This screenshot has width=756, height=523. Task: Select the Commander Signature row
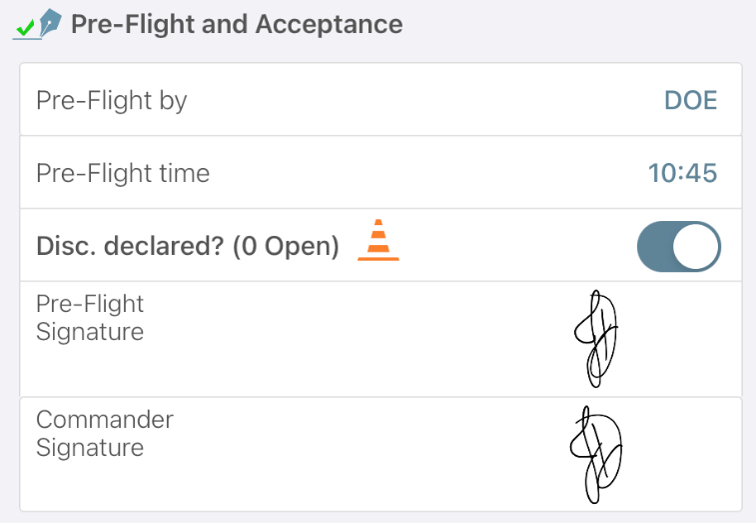pos(381,455)
